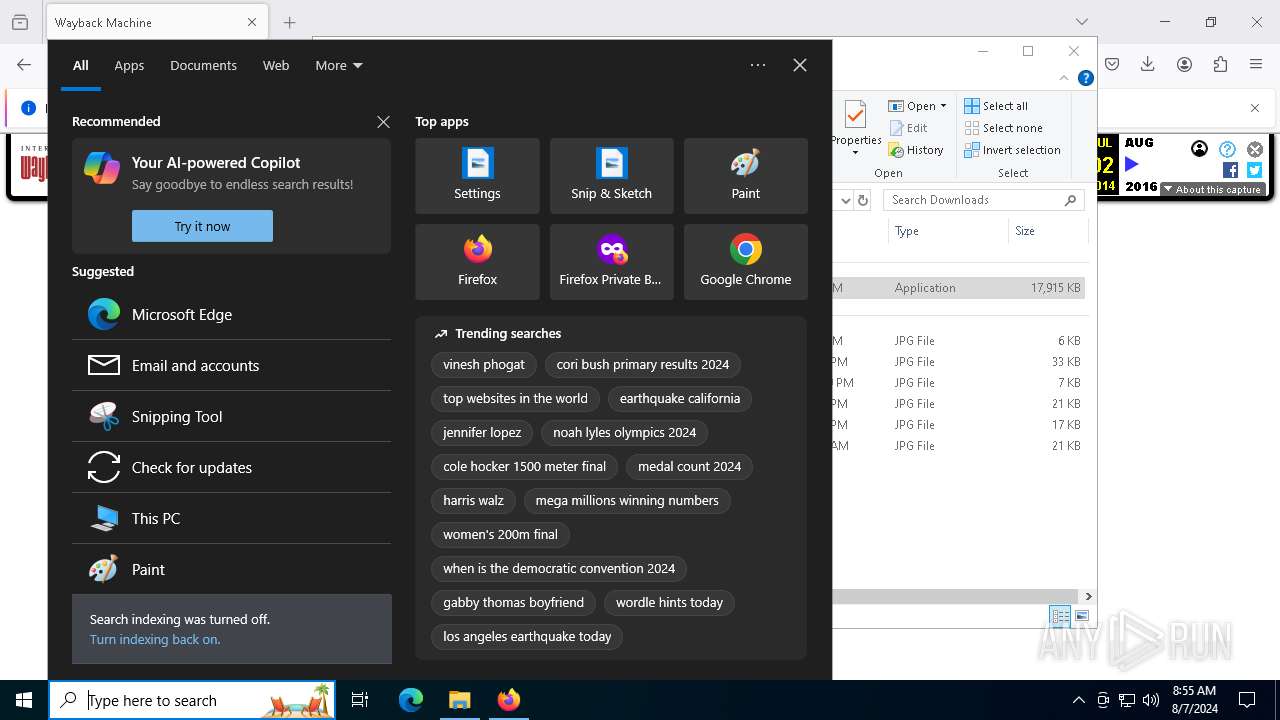Launch Snip & Sketch tile
This screenshot has height=720, width=1280.
tap(611, 176)
